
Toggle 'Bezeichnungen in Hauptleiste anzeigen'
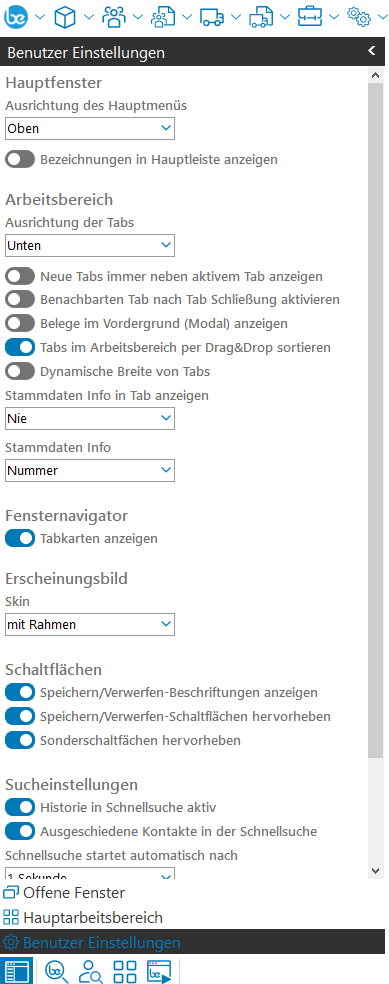[20, 159]
